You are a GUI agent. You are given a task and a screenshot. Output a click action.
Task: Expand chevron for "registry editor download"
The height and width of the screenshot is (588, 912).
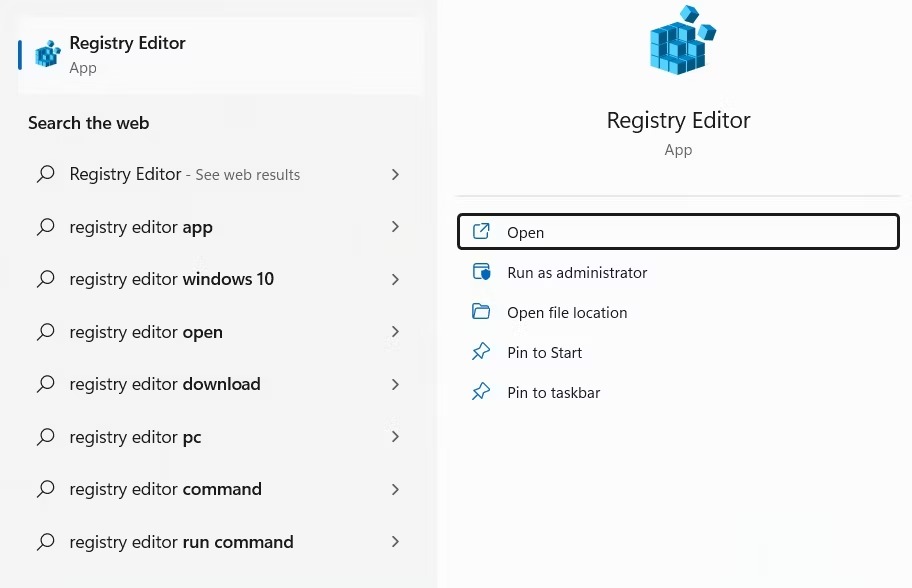click(396, 384)
